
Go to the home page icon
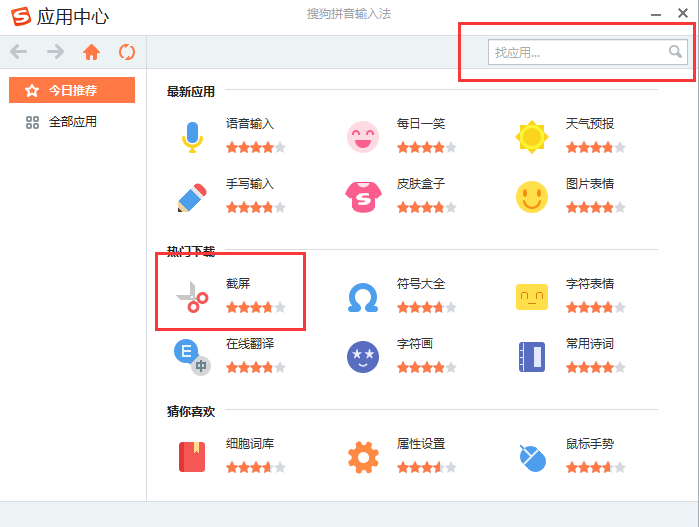pos(91,52)
